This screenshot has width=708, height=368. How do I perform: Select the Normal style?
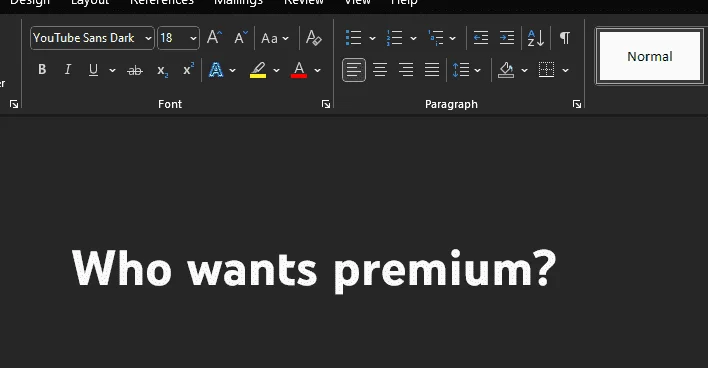point(650,56)
